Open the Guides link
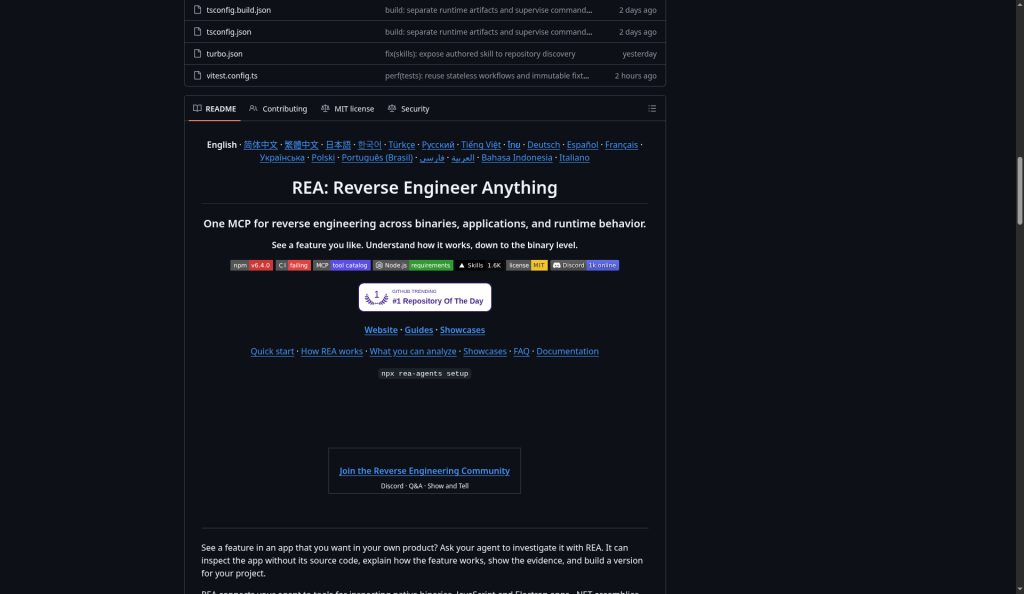1024x594 pixels. coord(419,330)
